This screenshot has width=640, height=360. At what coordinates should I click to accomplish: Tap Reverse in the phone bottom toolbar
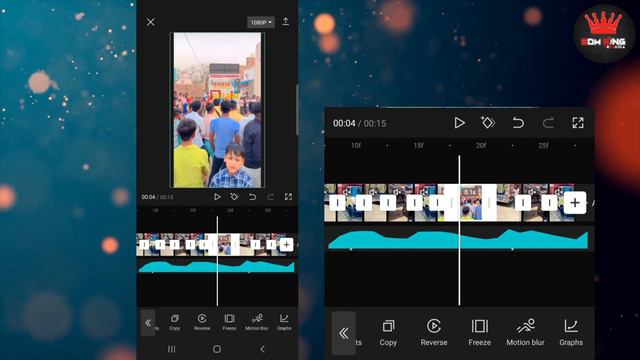(202, 322)
